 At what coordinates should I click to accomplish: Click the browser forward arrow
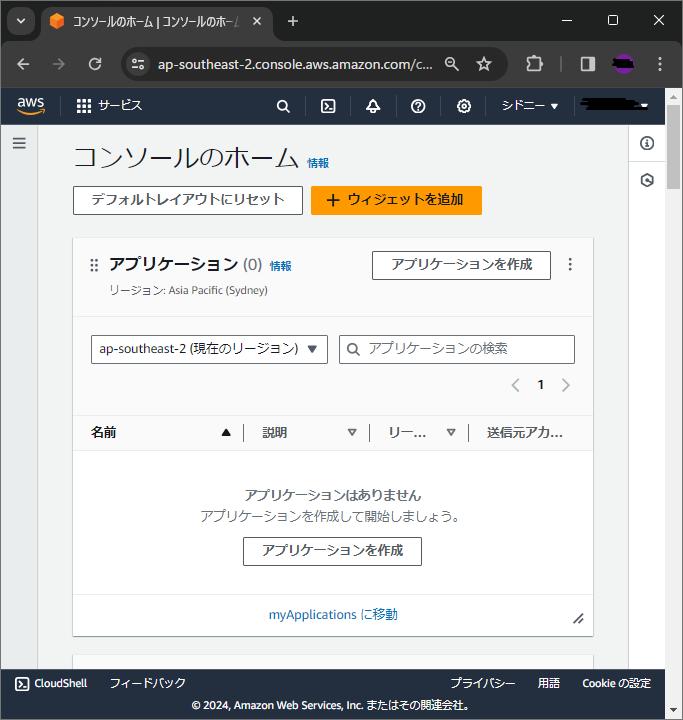click(59, 64)
